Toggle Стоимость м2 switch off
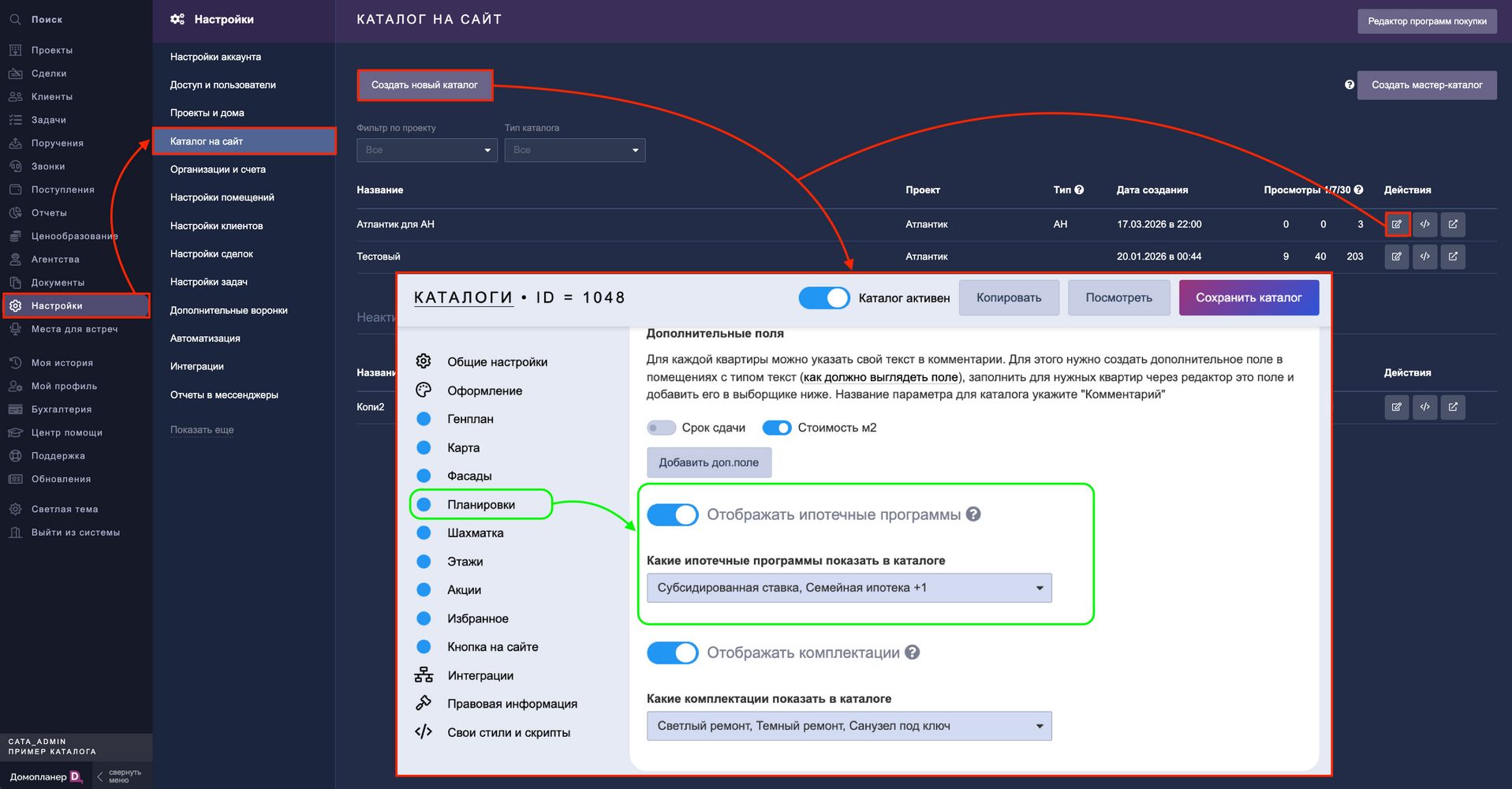Viewport: 1512px width, 789px height. (x=777, y=428)
